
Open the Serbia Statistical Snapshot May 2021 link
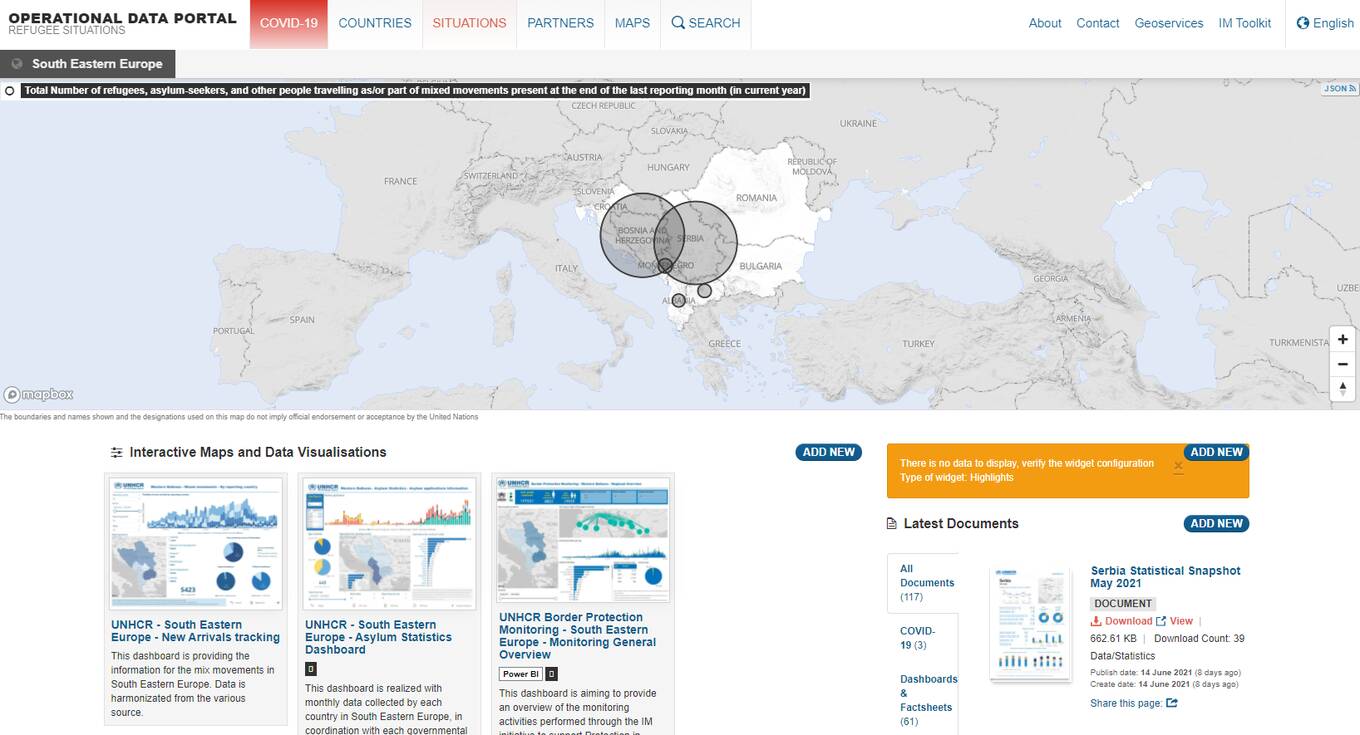coord(1165,577)
